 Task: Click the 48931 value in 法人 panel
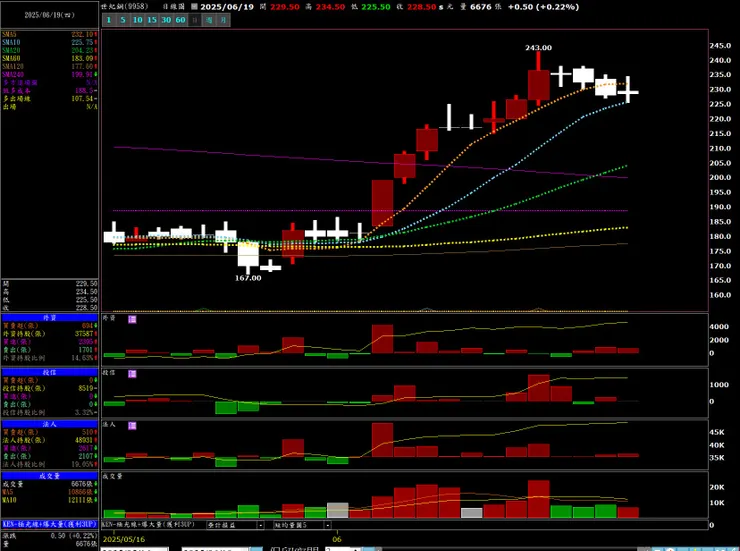coord(84,440)
